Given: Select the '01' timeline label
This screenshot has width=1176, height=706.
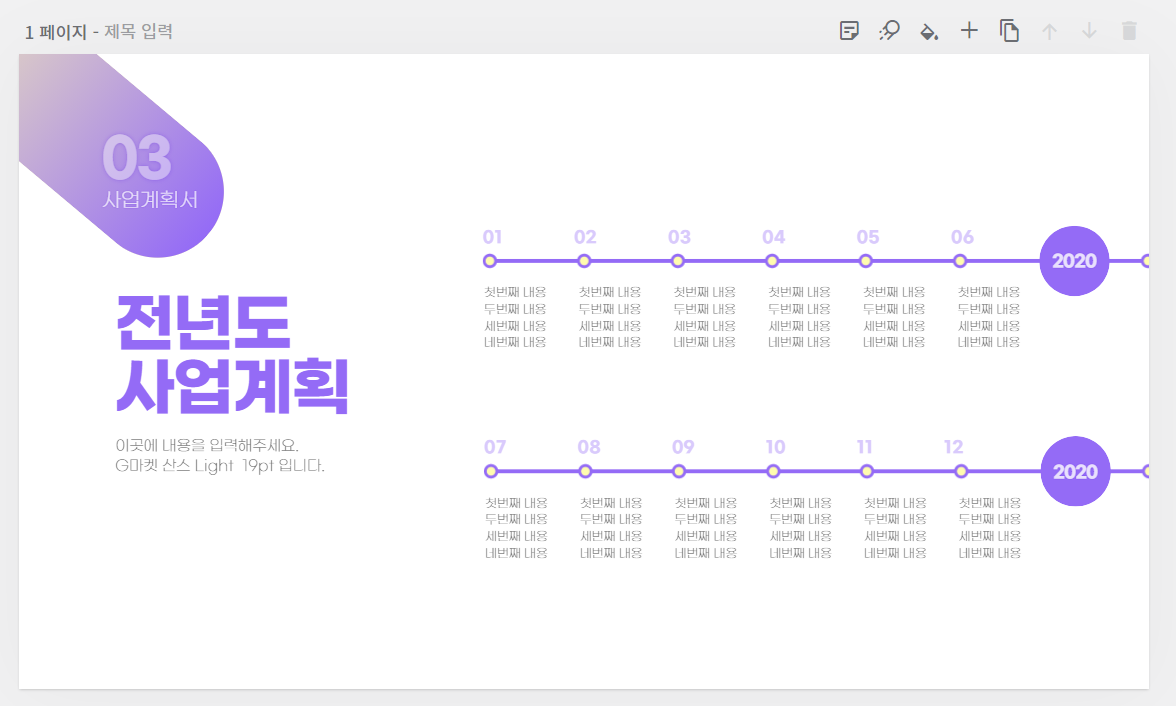Looking at the screenshot, I should click(492, 237).
